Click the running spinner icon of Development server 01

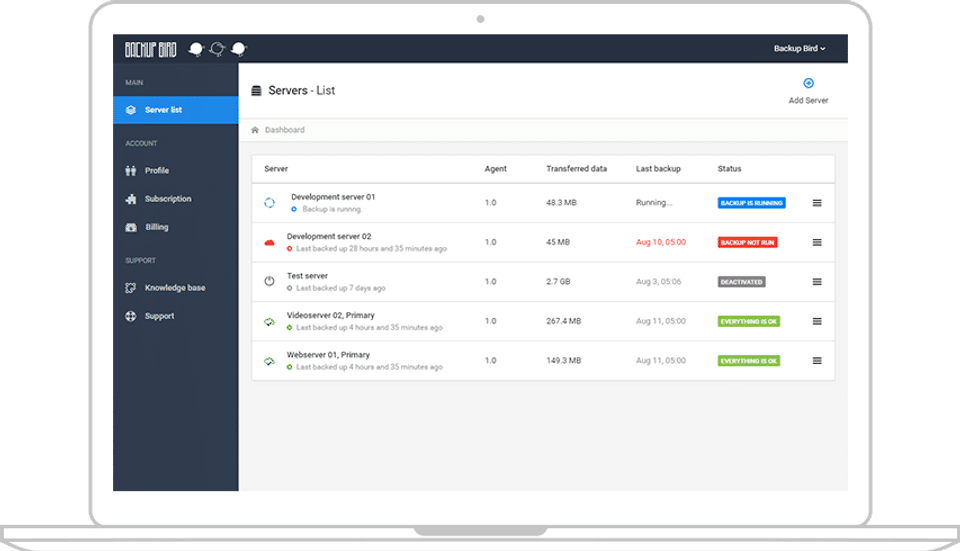point(269,203)
